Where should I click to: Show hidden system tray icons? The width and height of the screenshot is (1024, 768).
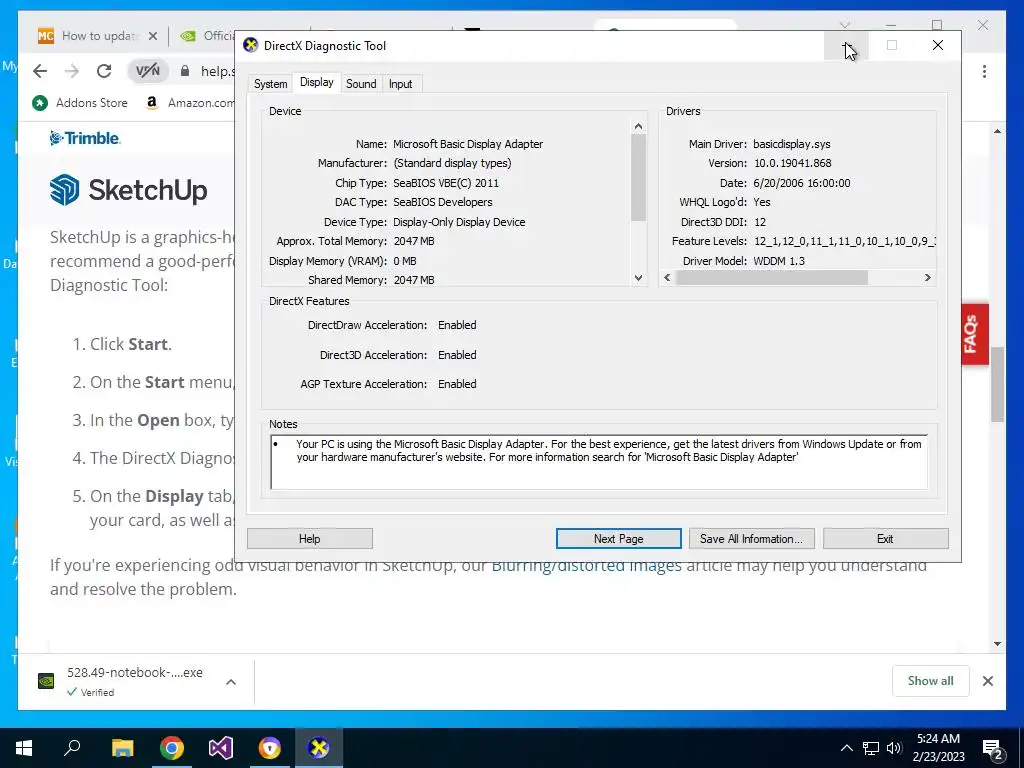tap(846, 748)
